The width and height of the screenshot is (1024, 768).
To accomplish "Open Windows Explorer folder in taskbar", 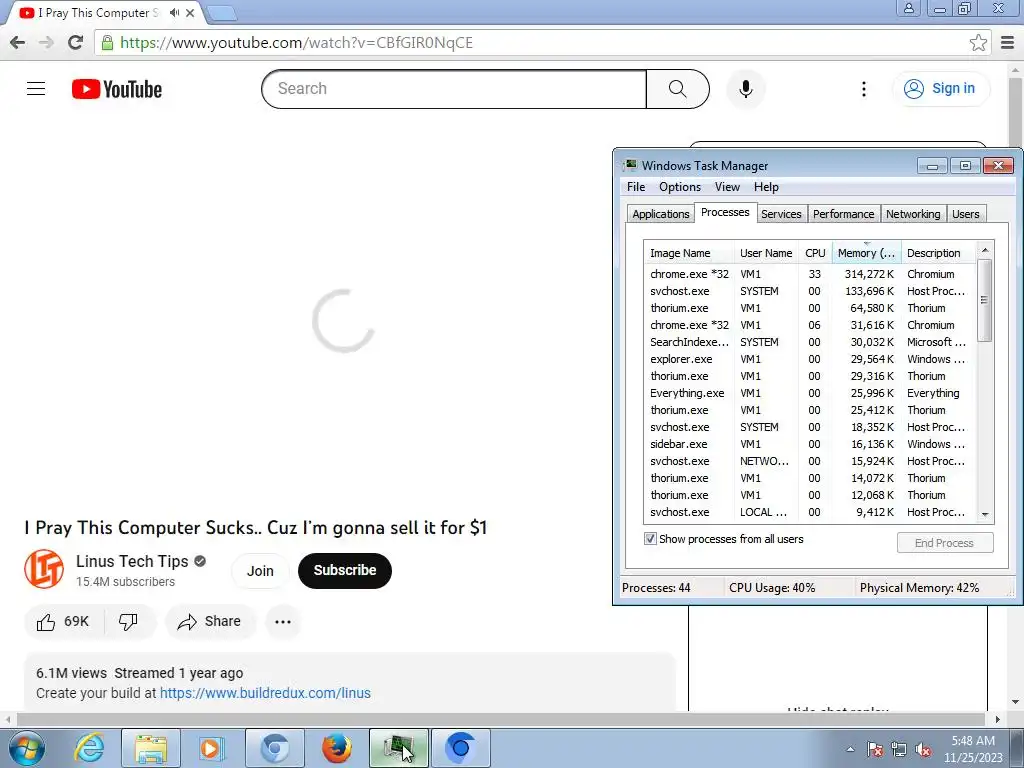I will [151, 748].
